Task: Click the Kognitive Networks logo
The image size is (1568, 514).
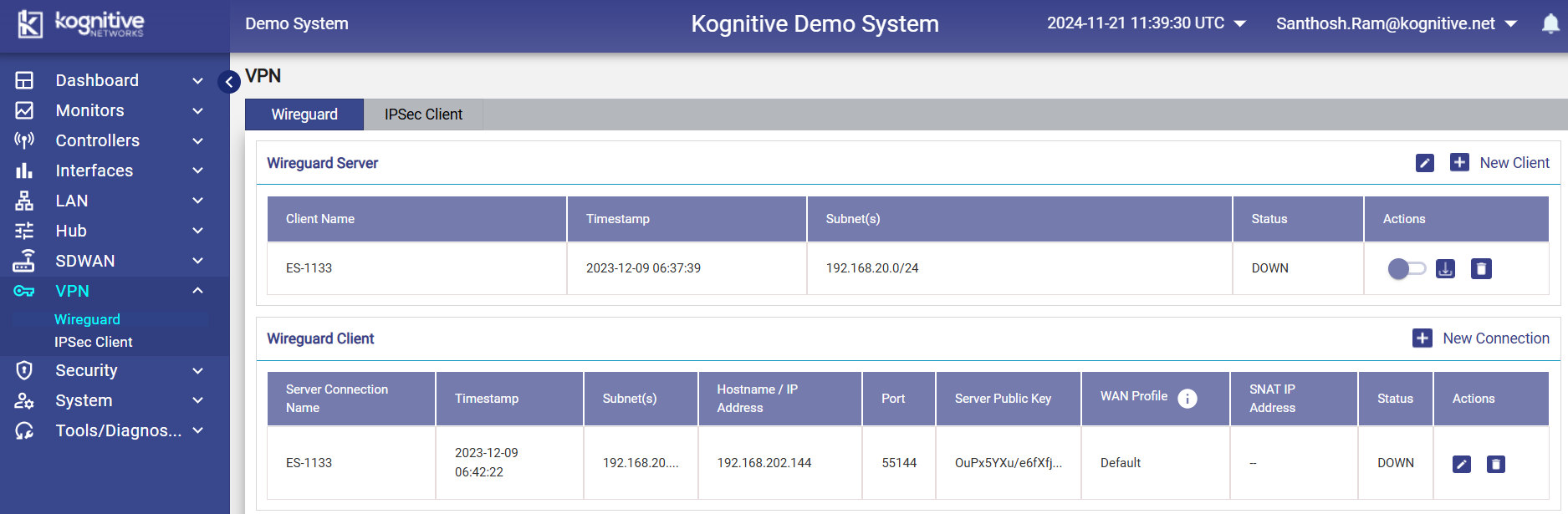Action: click(x=80, y=23)
